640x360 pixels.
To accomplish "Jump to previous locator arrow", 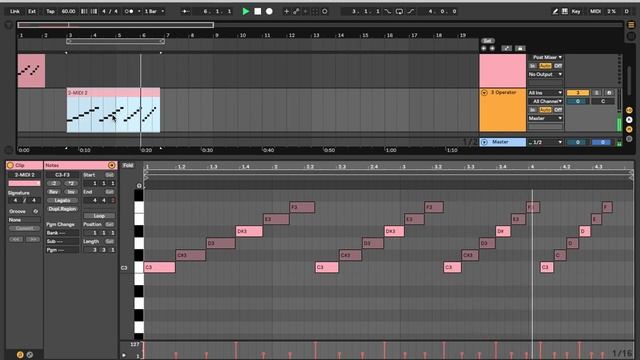I will click(484, 48).
